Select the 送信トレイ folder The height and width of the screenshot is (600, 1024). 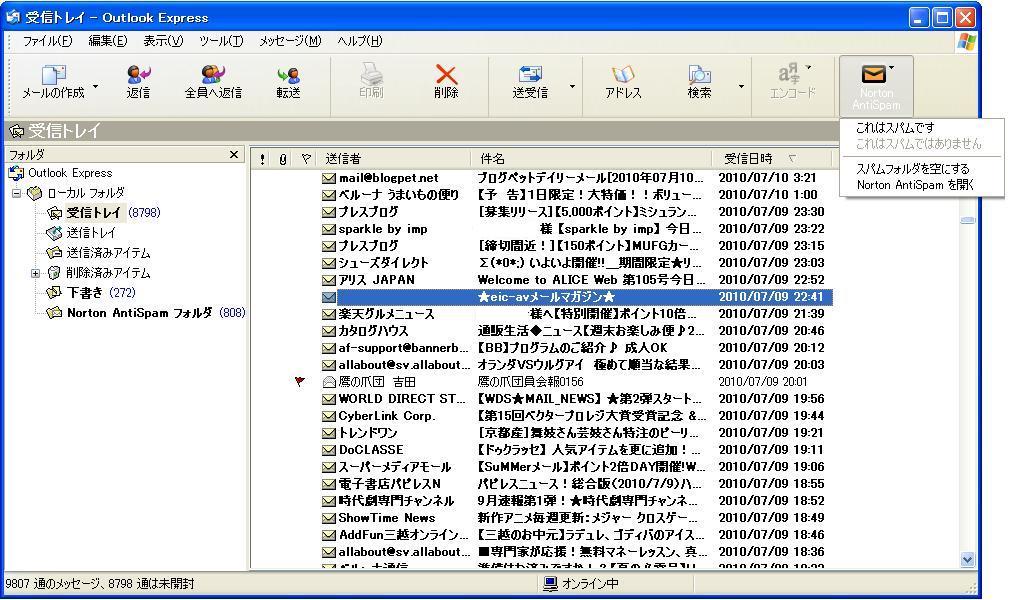point(91,233)
